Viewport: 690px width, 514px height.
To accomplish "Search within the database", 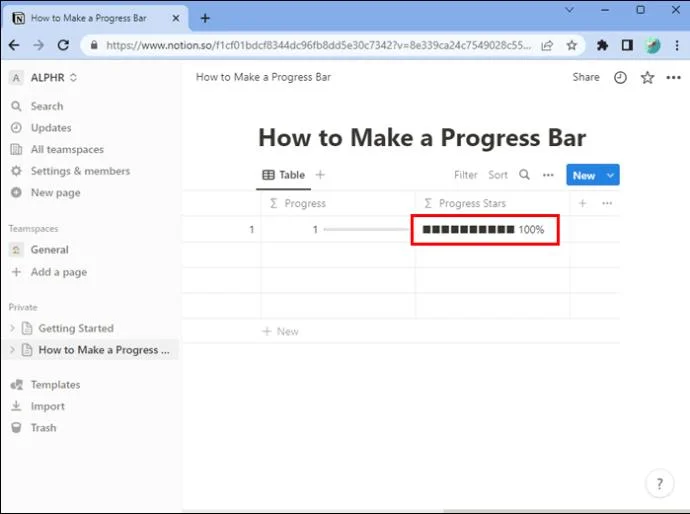I will tap(524, 175).
